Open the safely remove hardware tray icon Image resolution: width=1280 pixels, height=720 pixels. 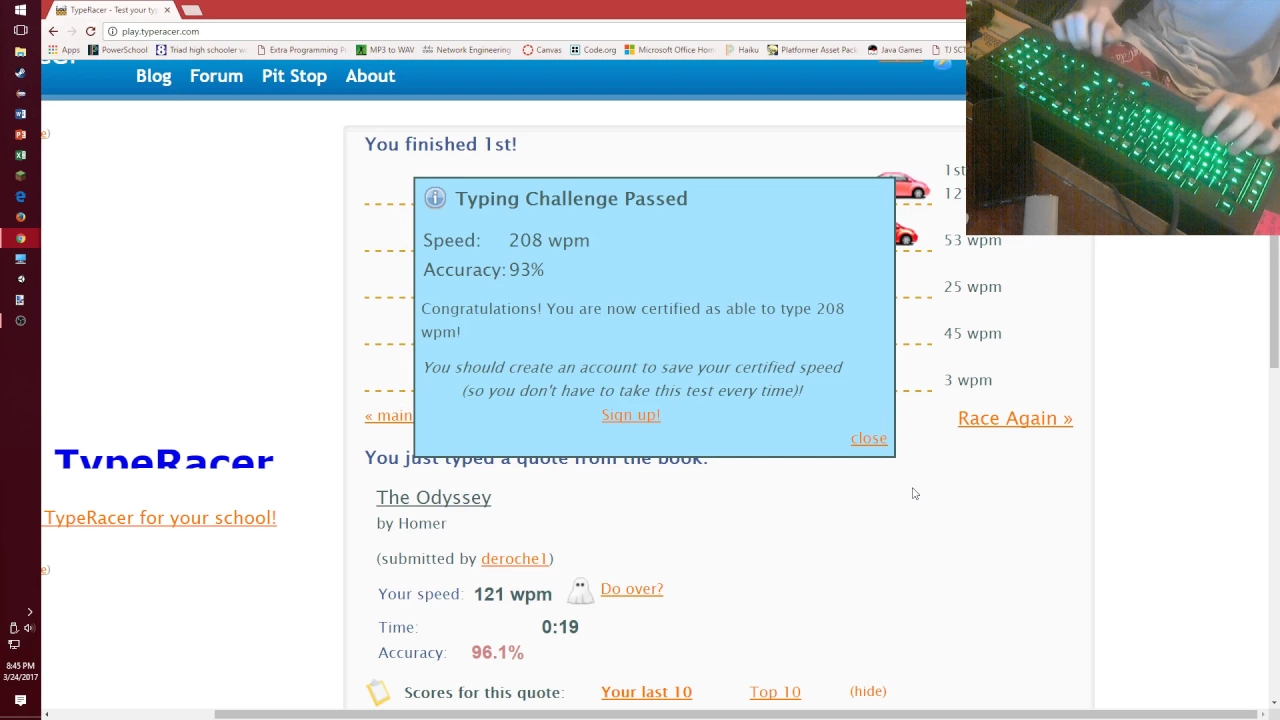[x=13, y=628]
